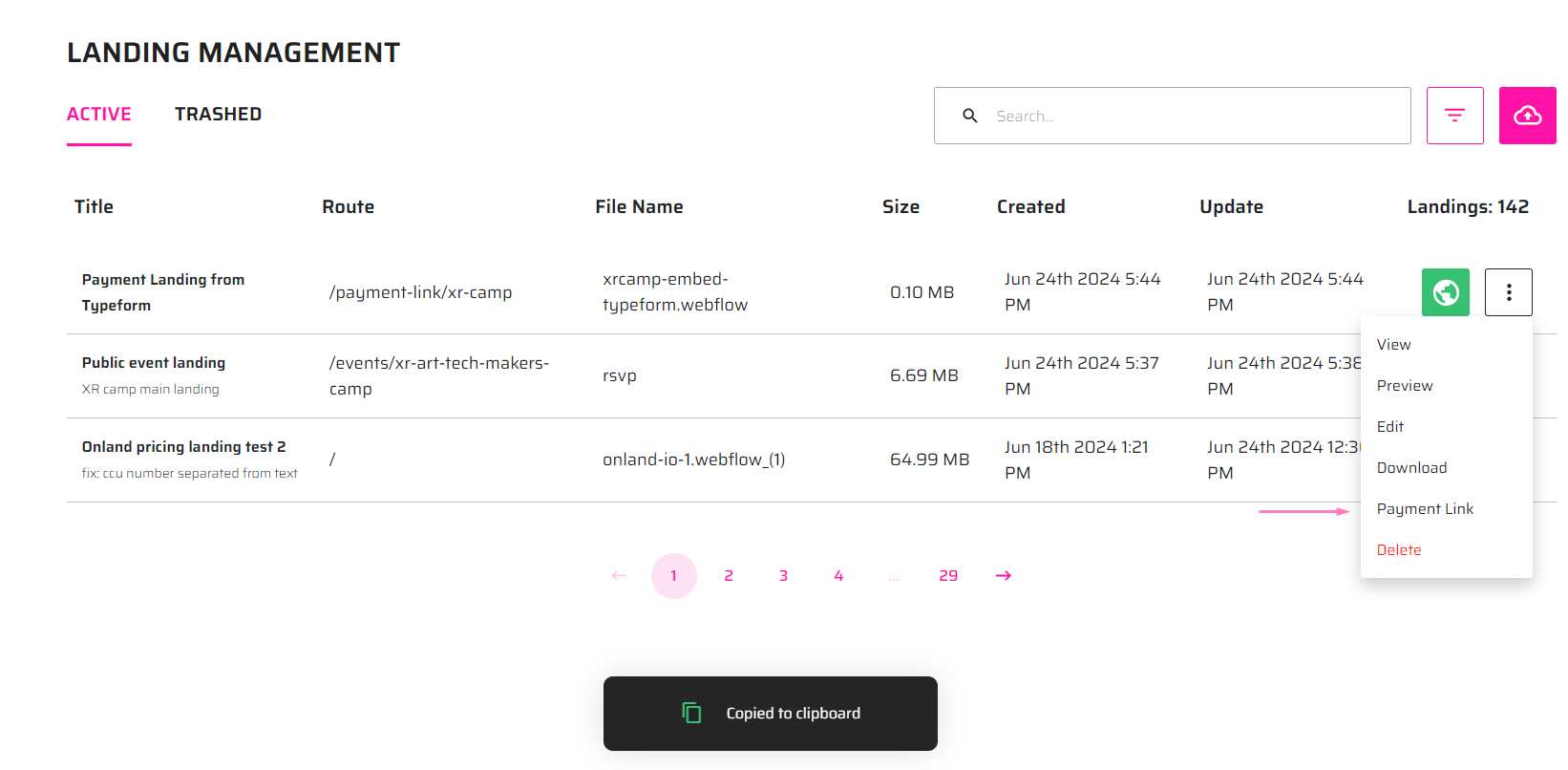
Task: Open the filter options icon button
Action: click(x=1454, y=116)
